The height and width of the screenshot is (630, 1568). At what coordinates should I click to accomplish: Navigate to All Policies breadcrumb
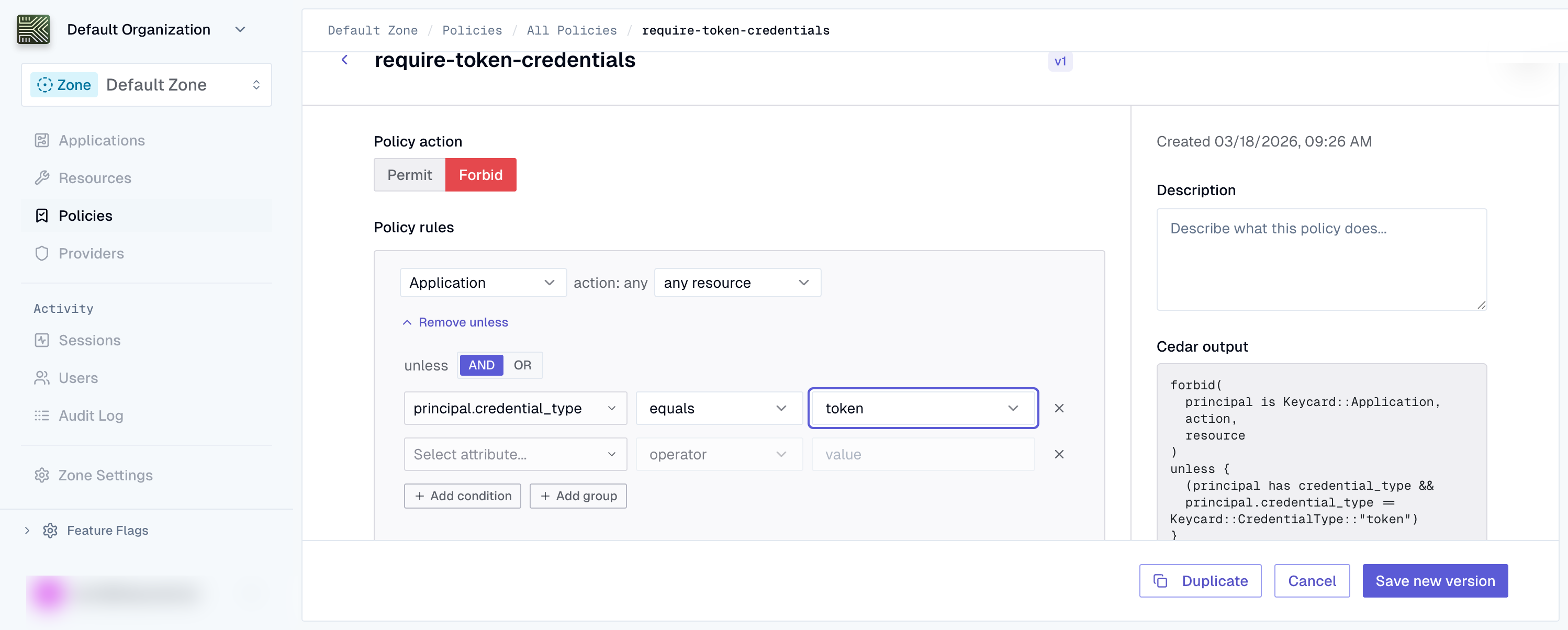(571, 30)
